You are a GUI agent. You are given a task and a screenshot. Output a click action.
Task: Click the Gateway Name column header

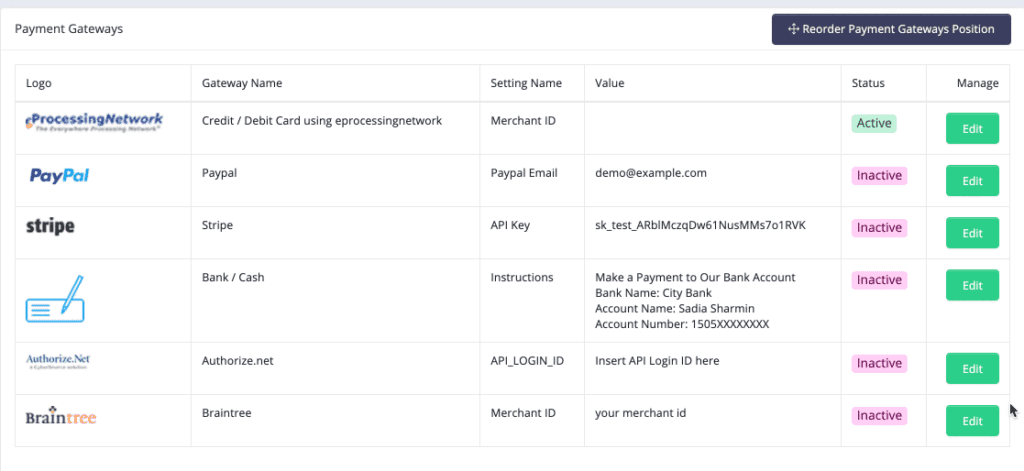pyautogui.click(x=242, y=83)
